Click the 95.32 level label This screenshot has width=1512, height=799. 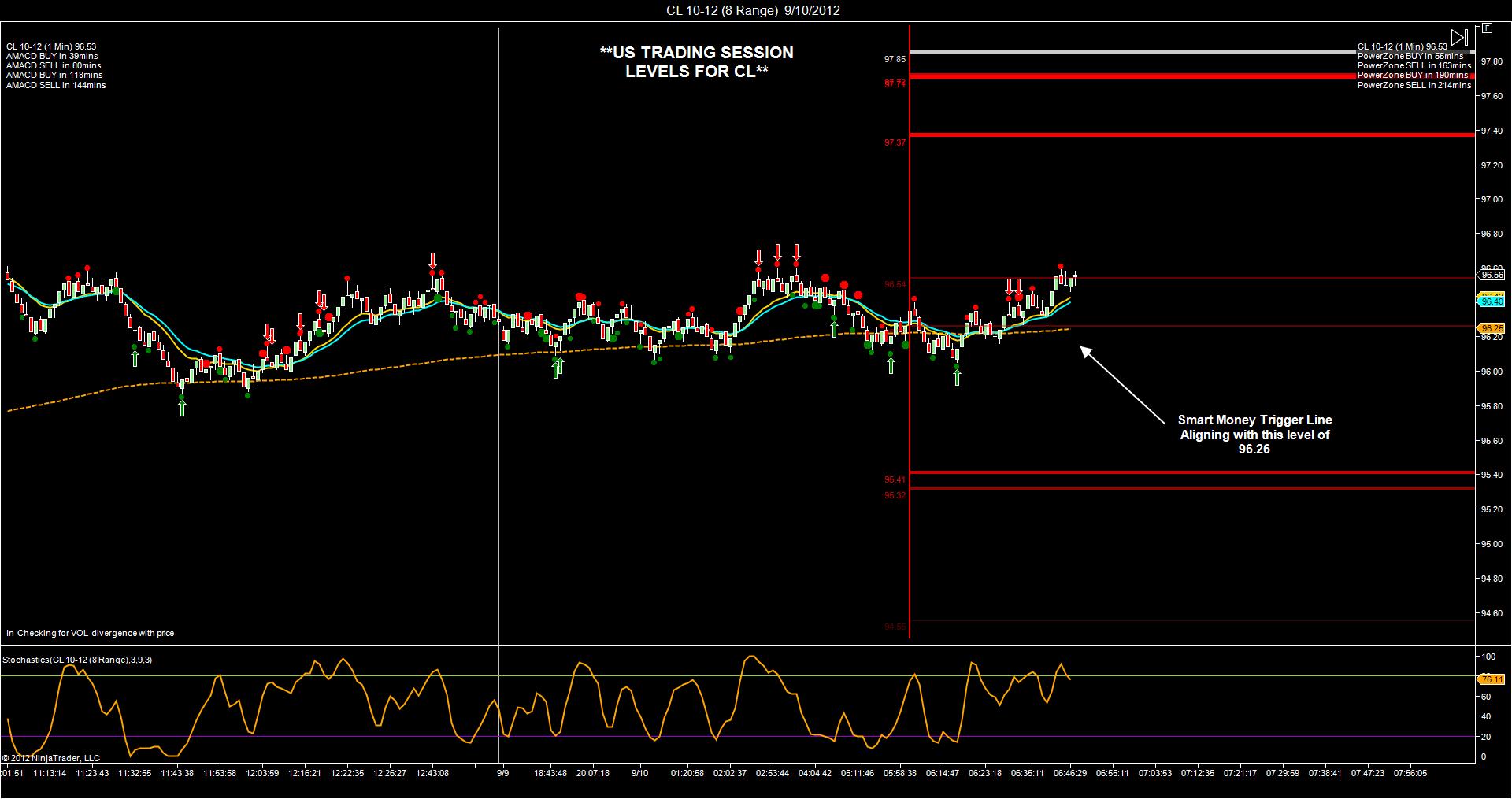click(895, 495)
